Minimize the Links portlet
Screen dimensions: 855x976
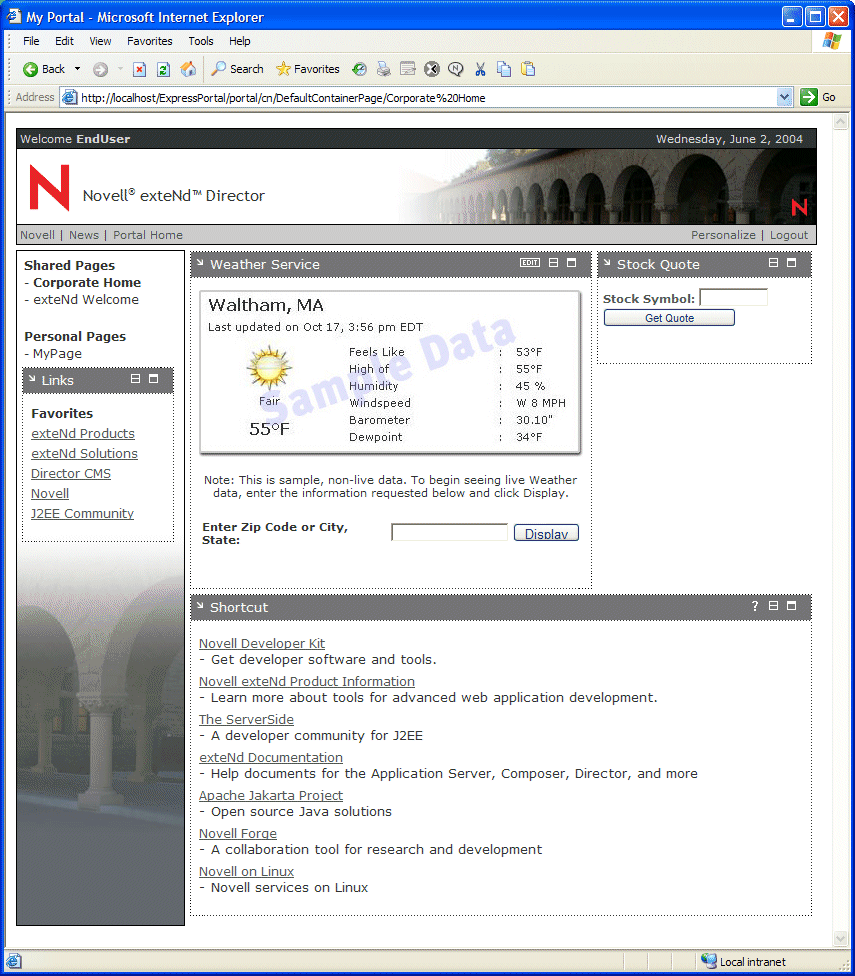coord(135,378)
